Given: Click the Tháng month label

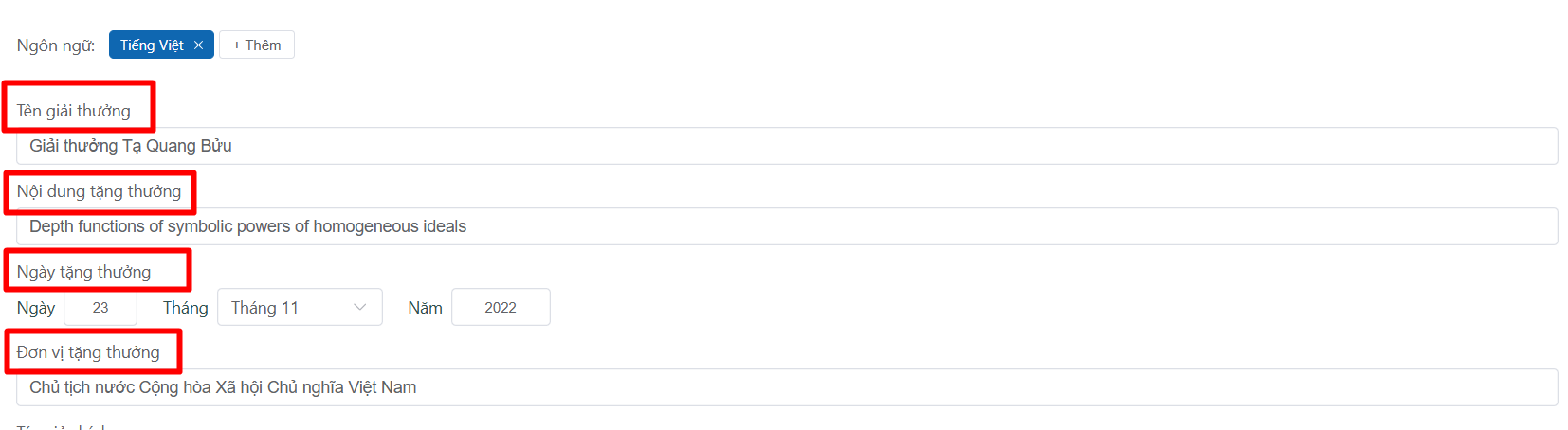Looking at the screenshot, I should [185, 308].
